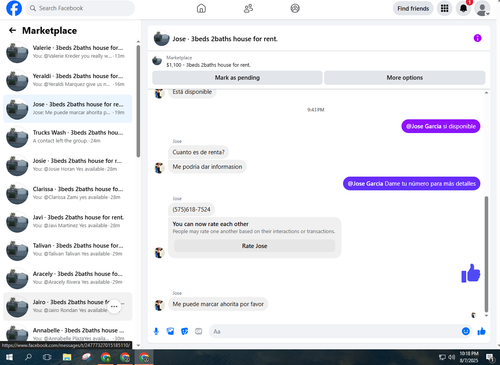Open Clarissa's conversation

point(68,193)
